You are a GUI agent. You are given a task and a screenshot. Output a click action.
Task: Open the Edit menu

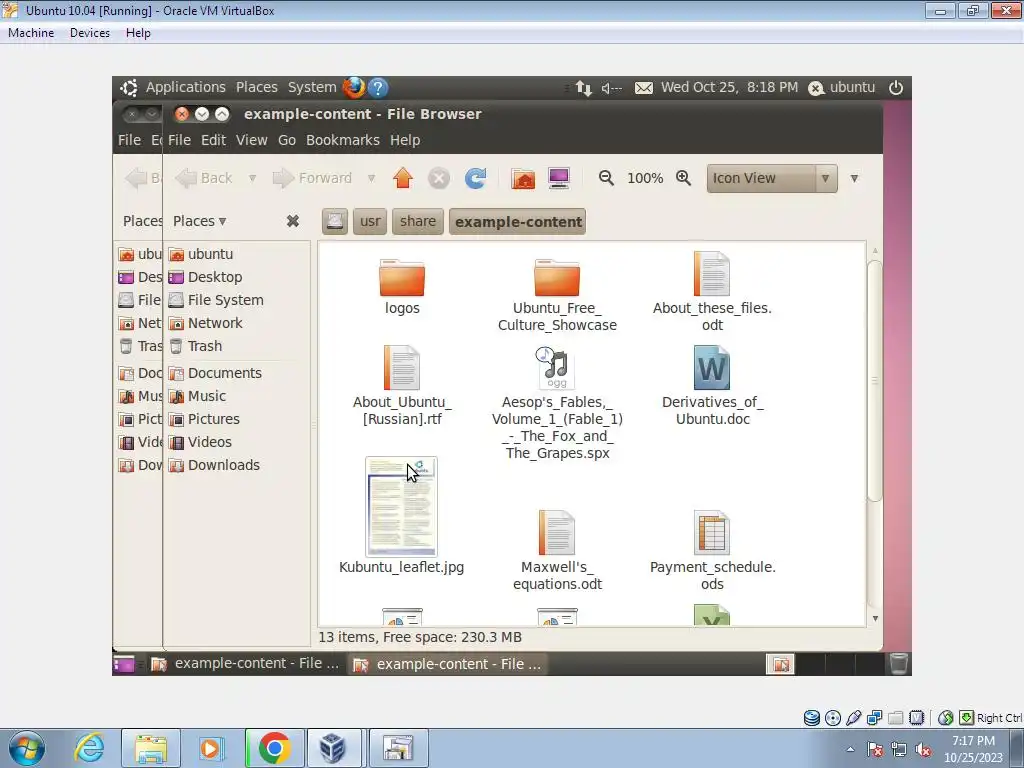pyautogui.click(x=213, y=140)
